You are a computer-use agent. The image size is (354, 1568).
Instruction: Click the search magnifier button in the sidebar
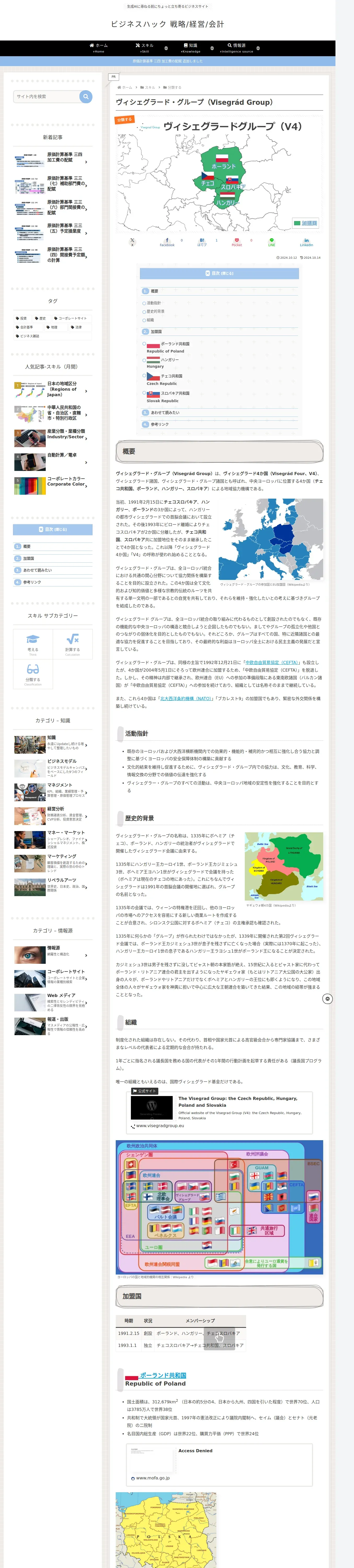[86, 96]
